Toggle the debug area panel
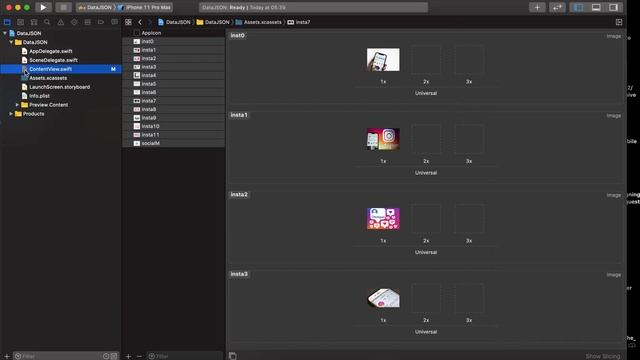This screenshot has height=360, width=640. [x=596, y=7]
